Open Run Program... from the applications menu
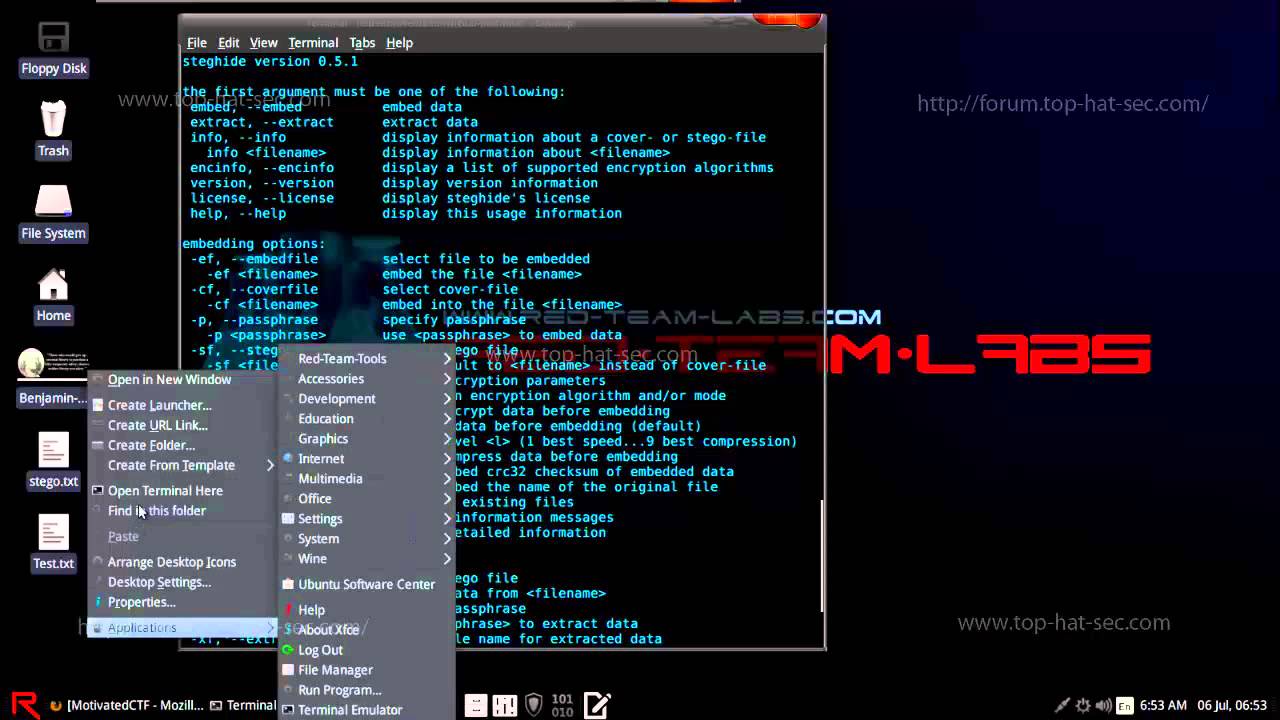This screenshot has height=720, width=1280. click(366, 690)
